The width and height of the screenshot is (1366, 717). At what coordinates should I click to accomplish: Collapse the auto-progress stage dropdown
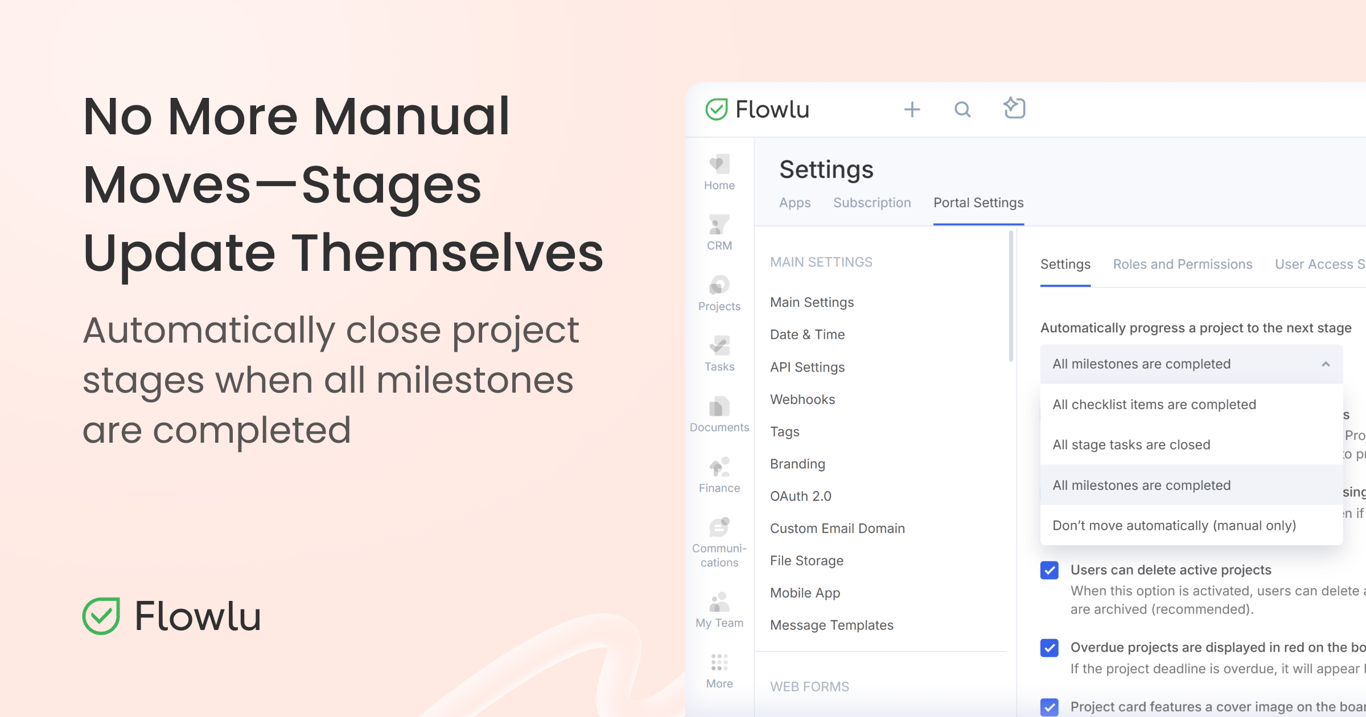(1191, 364)
